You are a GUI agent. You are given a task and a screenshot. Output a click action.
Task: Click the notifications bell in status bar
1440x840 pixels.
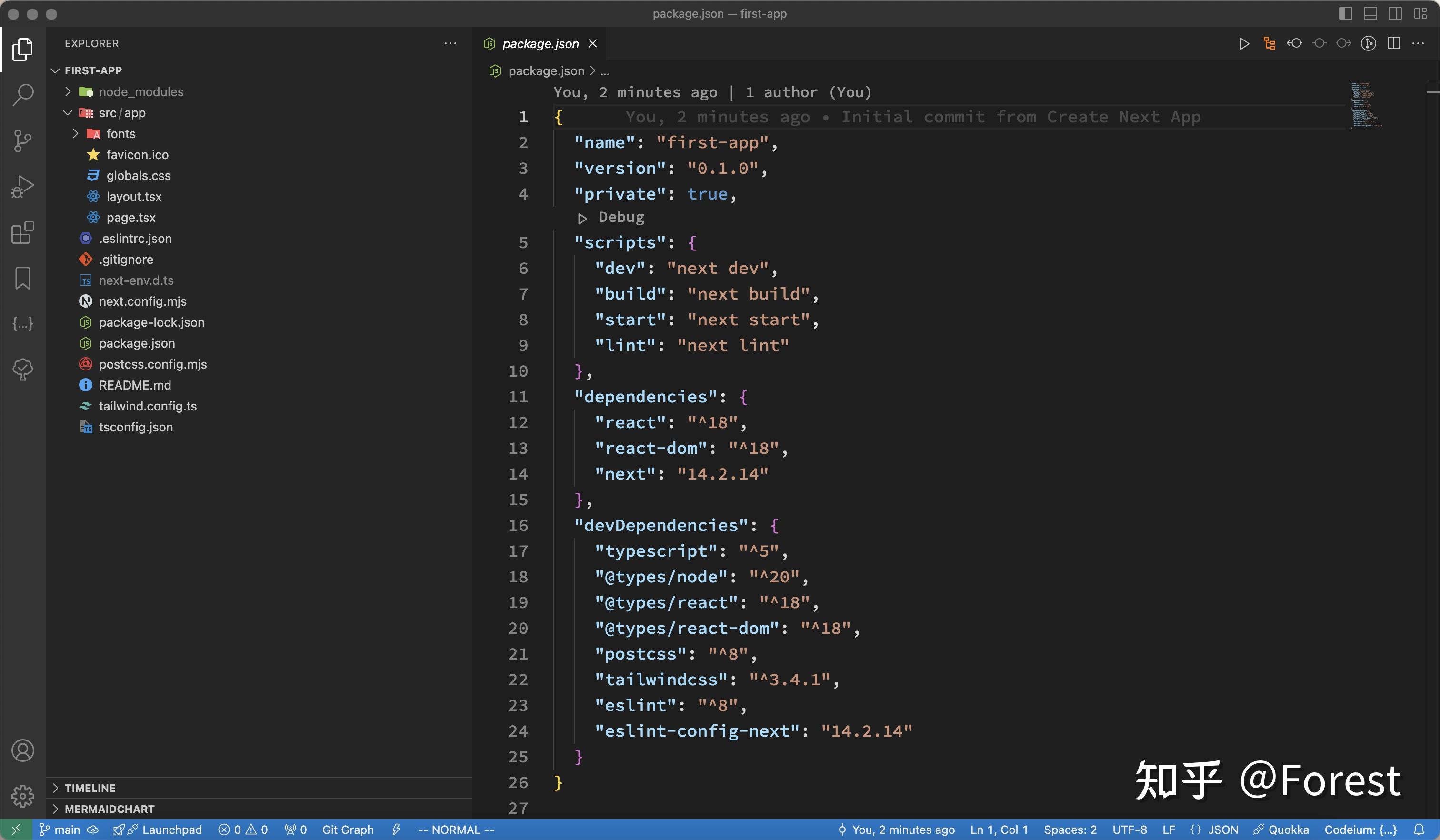(1420, 830)
